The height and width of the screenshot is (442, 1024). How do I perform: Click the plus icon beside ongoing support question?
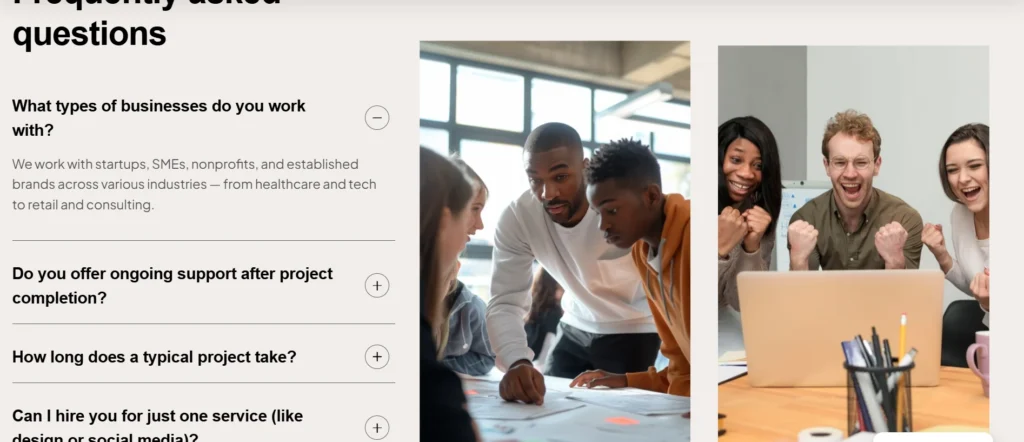coord(377,285)
